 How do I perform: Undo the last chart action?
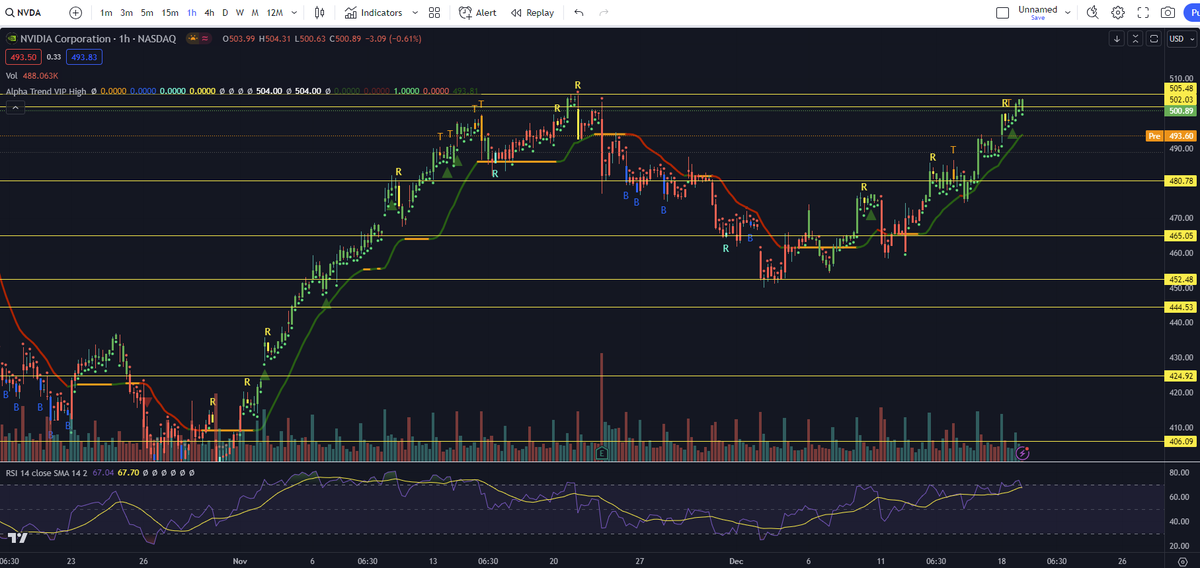point(578,13)
